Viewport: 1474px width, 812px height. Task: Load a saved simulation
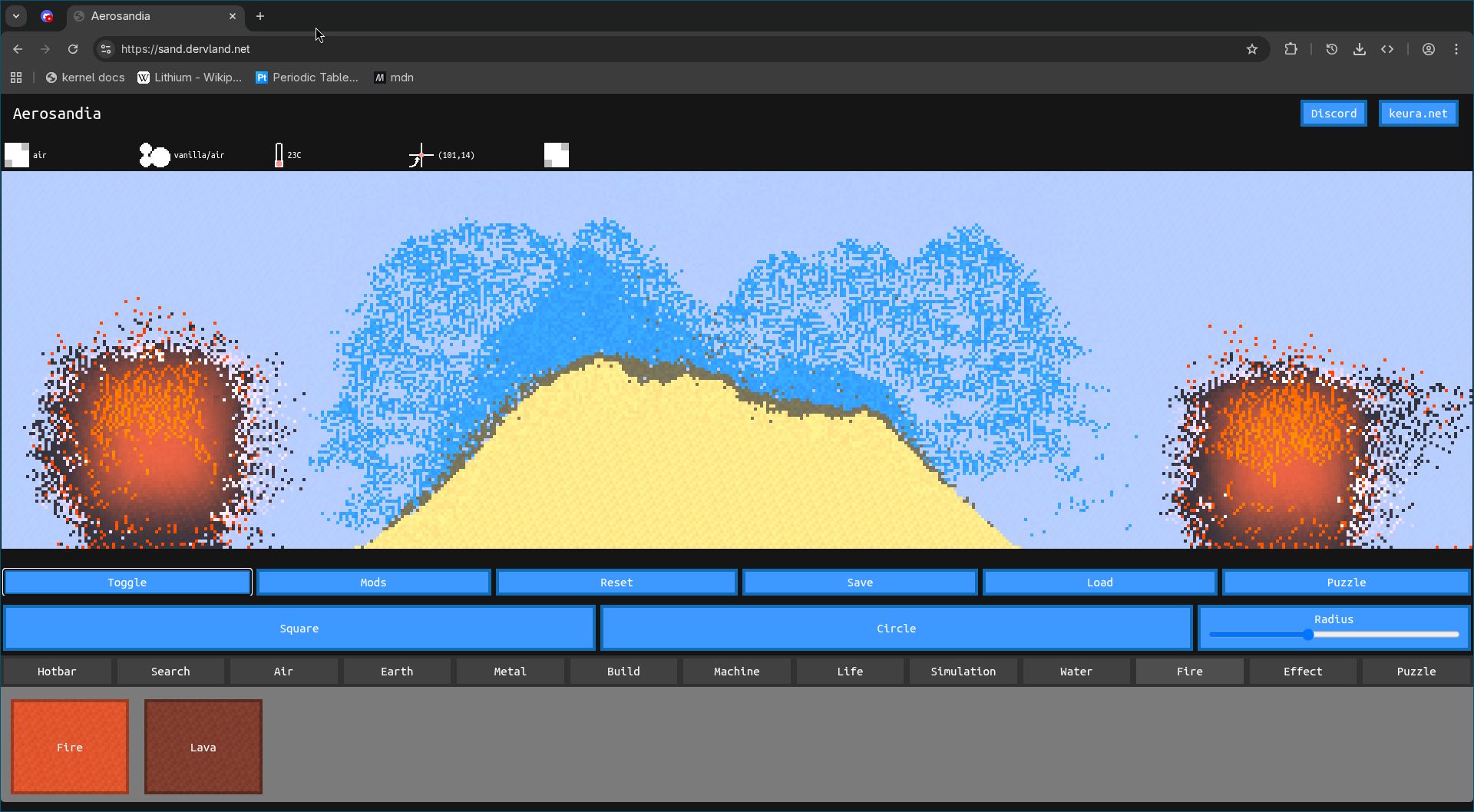click(x=1099, y=583)
